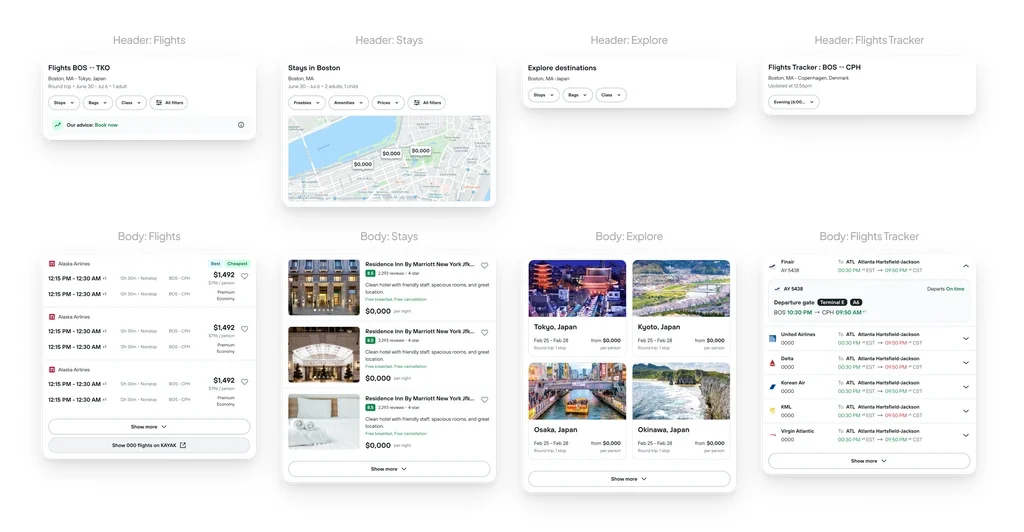1024x532 pixels.
Task: Click the United Airlines logo icon
Action: pos(773,338)
